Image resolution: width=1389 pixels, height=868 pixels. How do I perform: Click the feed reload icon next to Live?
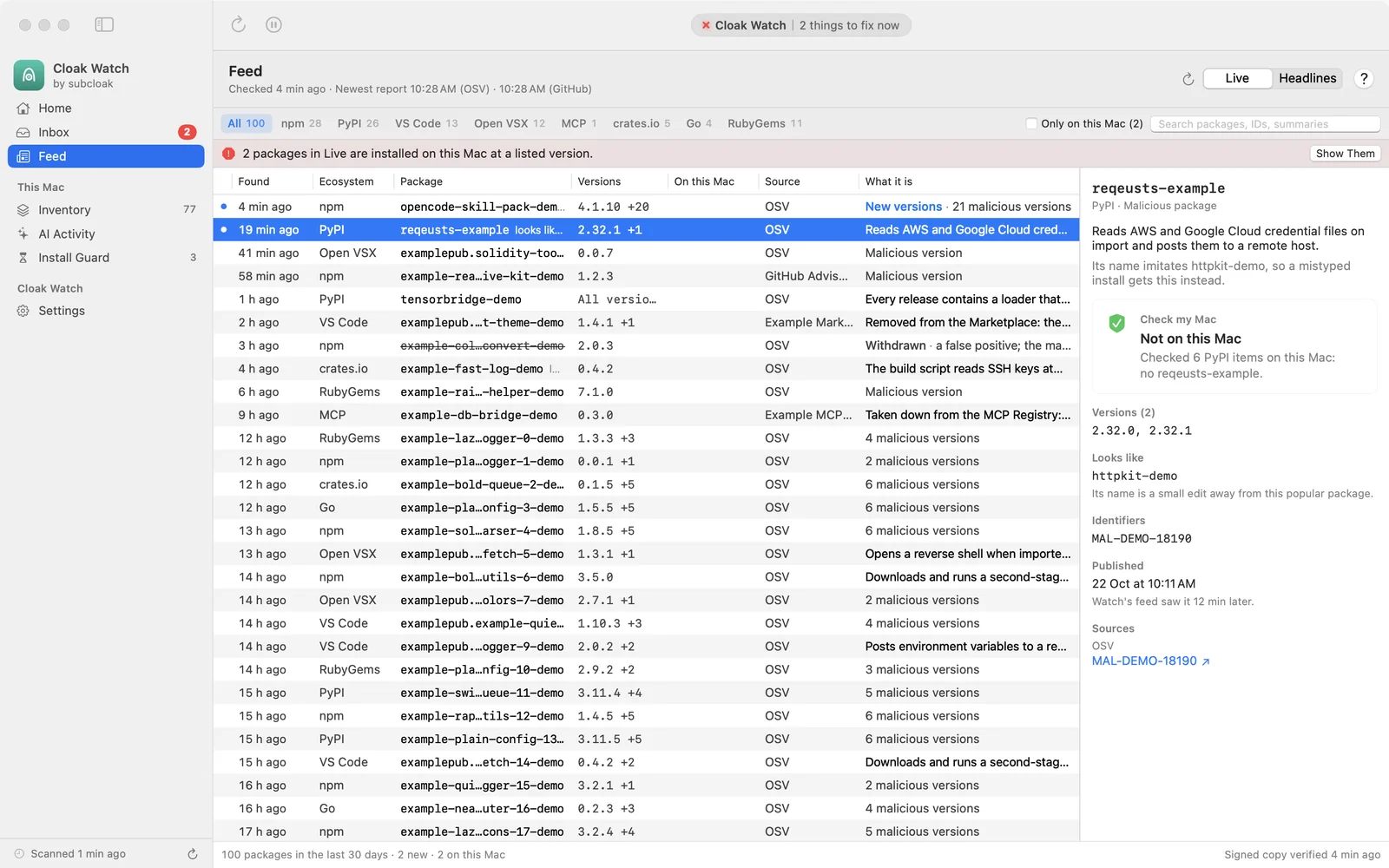coord(1188,79)
